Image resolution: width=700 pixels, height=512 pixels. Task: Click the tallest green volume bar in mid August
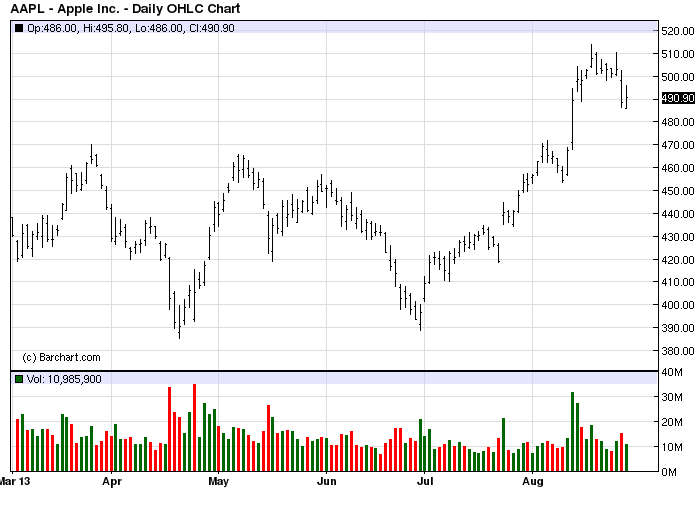tap(573, 432)
